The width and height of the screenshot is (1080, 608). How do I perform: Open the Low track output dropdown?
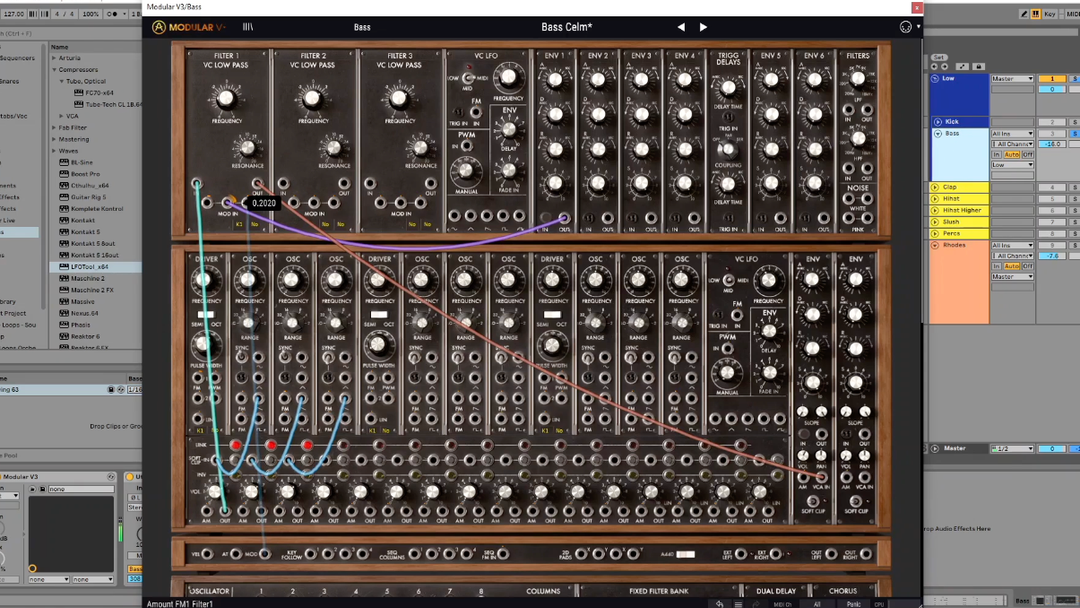[1012, 78]
